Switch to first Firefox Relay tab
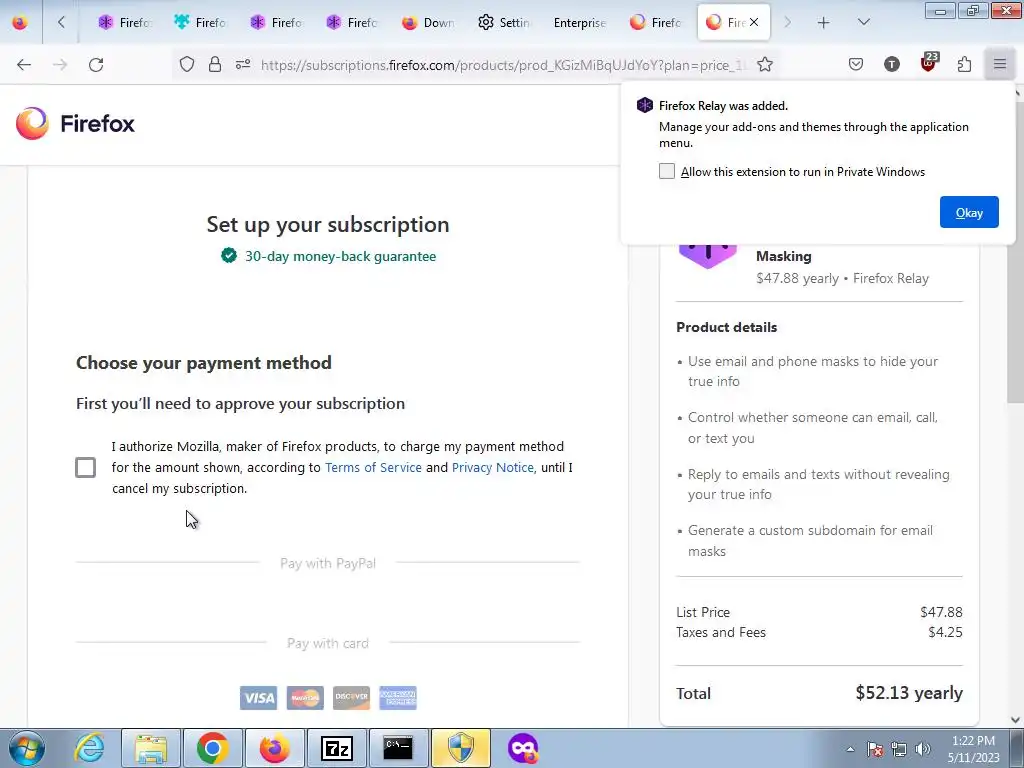 (x=125, y=22)
